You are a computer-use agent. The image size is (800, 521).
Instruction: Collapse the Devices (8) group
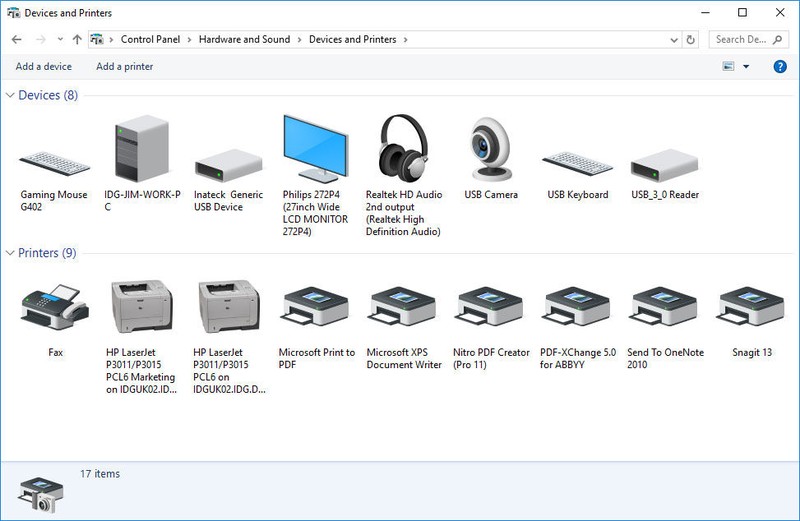pos(11,96)
